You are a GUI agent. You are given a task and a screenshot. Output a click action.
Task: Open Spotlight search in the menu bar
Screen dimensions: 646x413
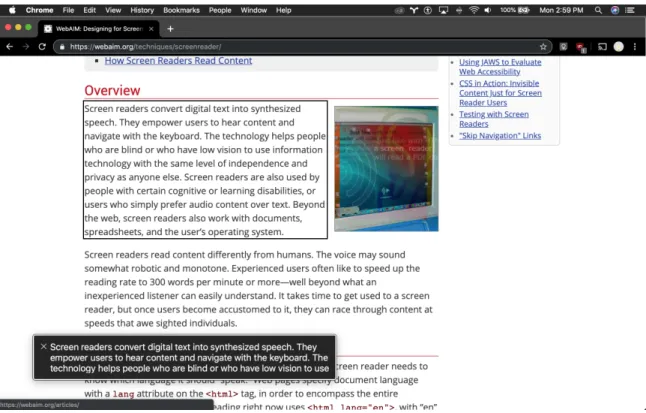pos(598,10)
